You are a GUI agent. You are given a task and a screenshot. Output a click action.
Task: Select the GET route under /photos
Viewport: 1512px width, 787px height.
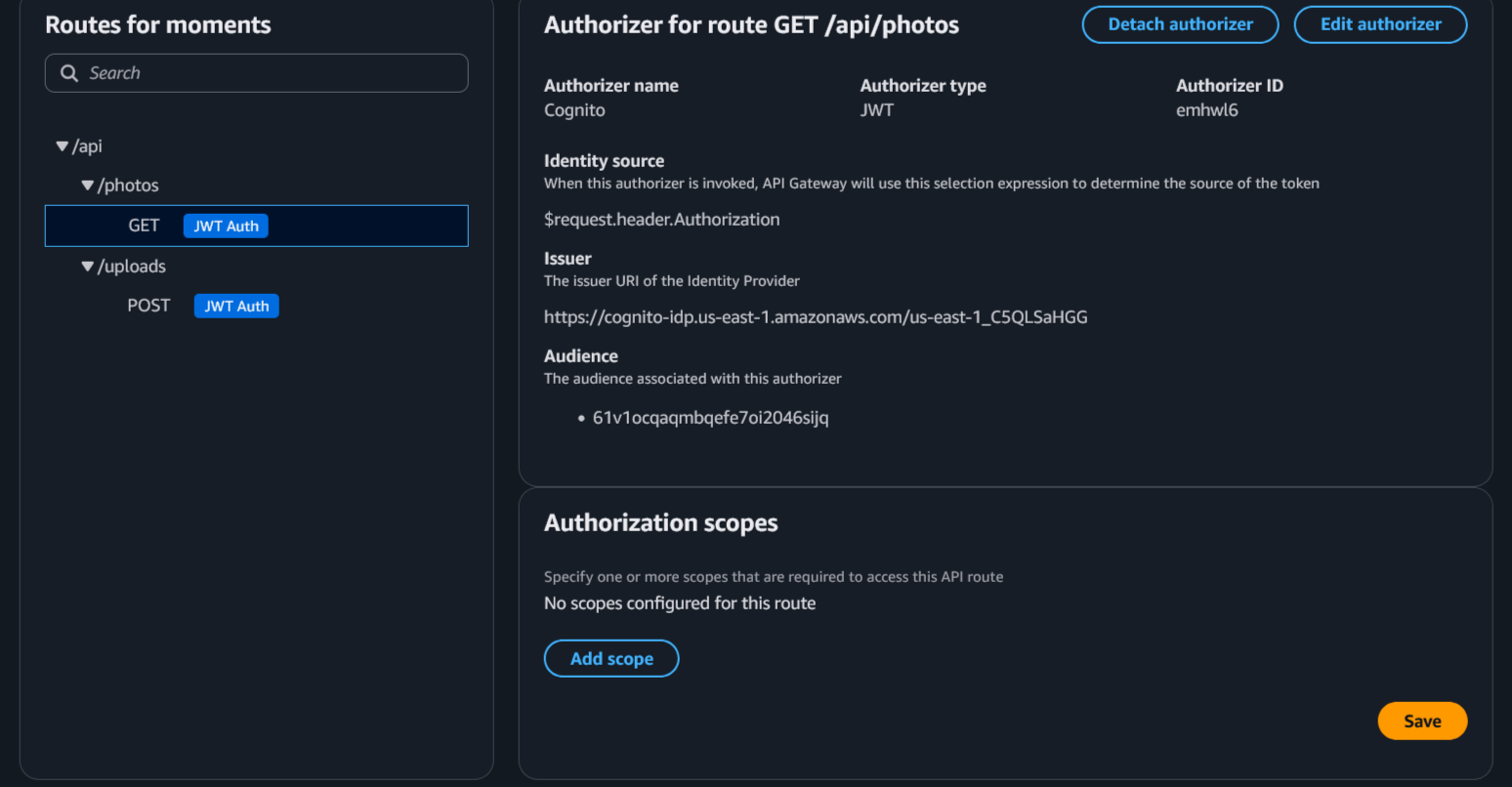[144, 226]
